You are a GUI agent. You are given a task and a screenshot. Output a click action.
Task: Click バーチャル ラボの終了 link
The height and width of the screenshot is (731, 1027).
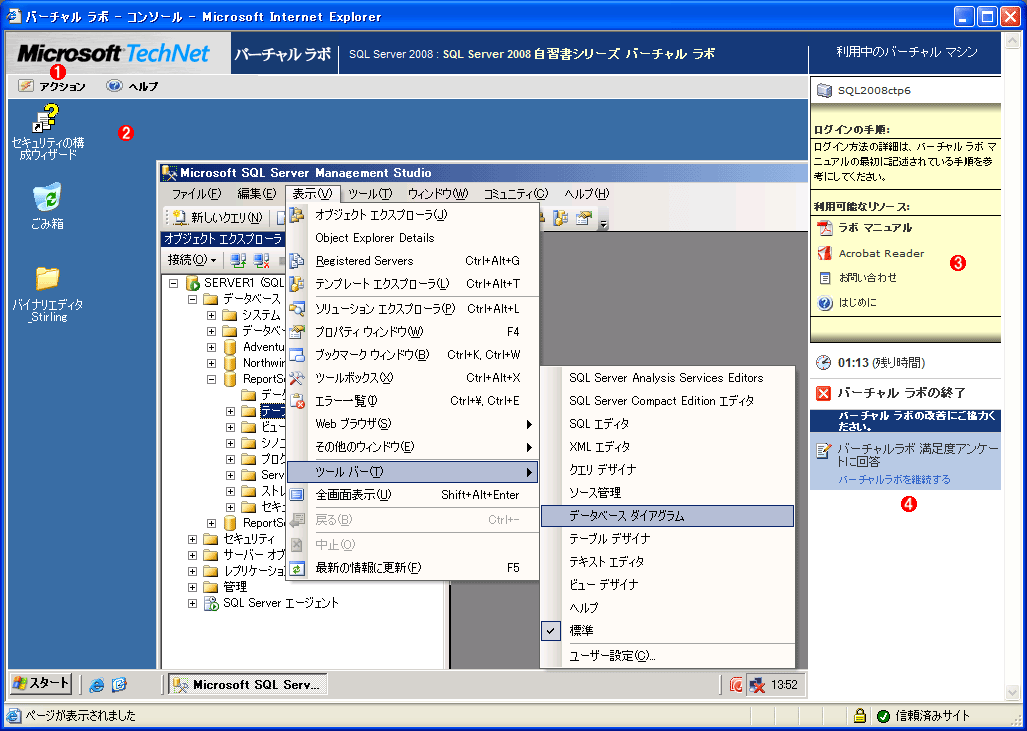pyautogui.click(x=901, y=393)
